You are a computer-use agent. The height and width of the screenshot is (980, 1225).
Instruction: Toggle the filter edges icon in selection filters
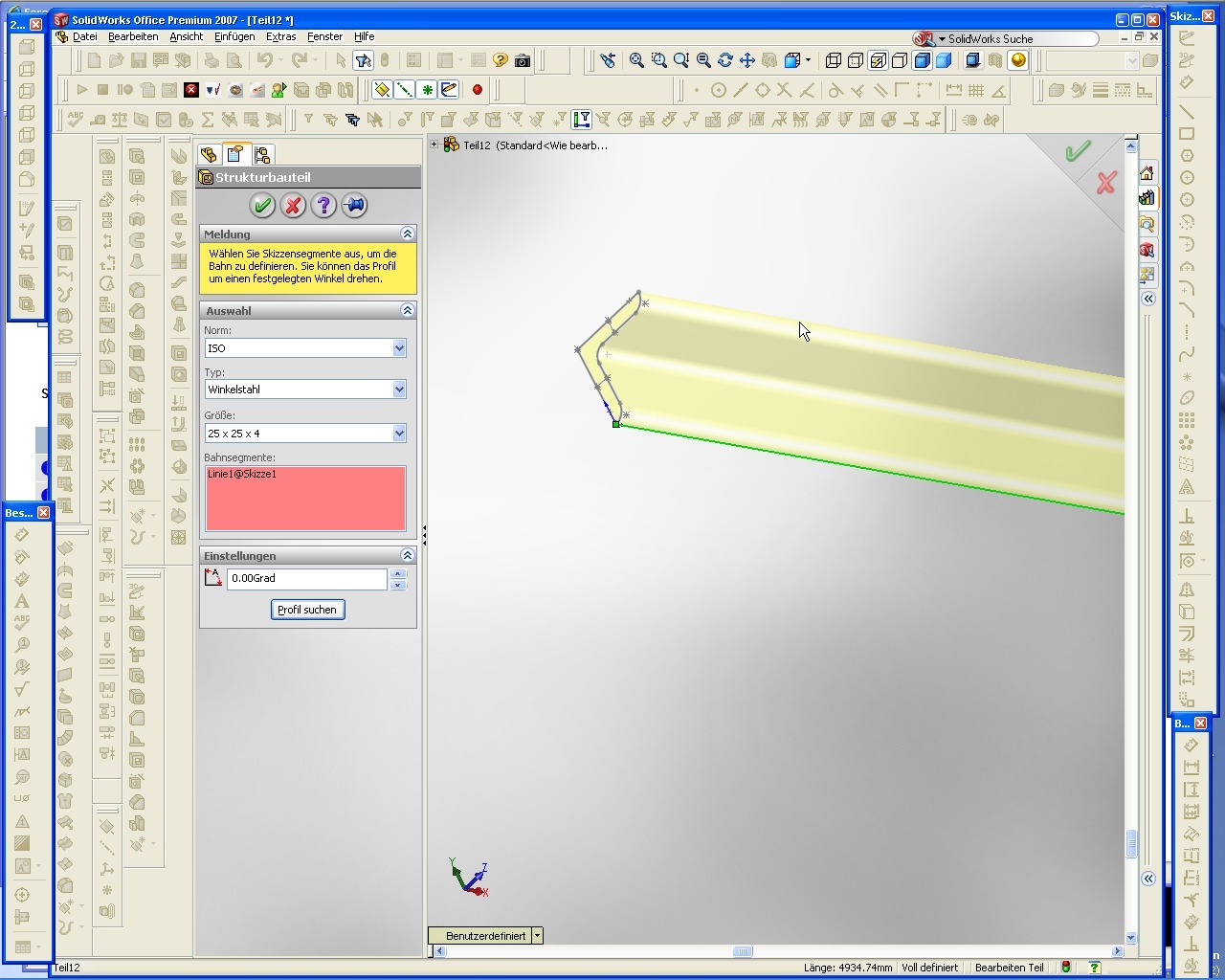pyautogui.click(x=427, y=120)
